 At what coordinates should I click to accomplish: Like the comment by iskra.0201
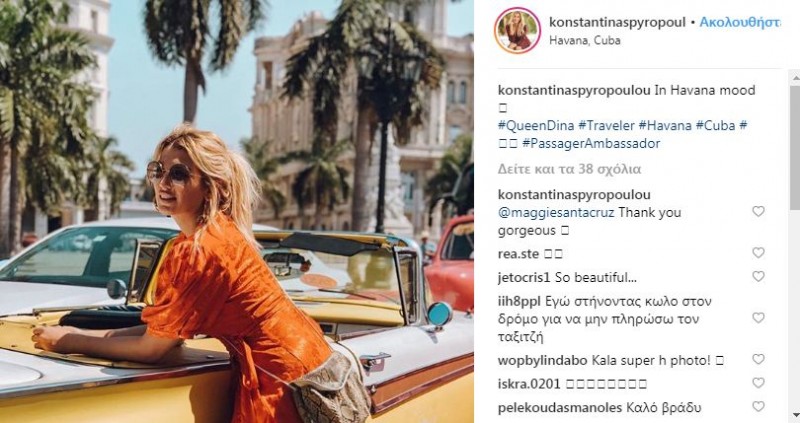[758, 383]
